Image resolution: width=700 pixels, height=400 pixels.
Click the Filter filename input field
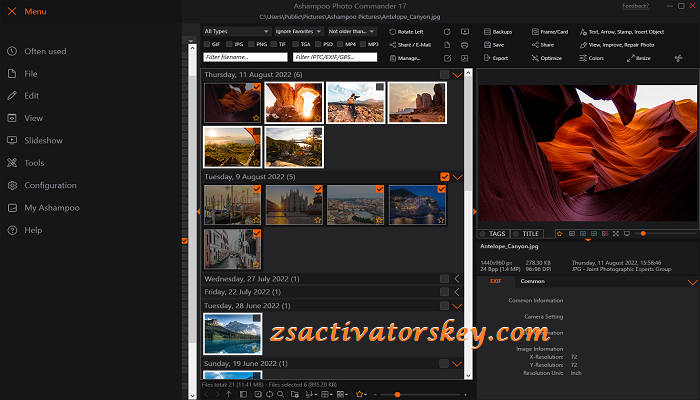246,57
